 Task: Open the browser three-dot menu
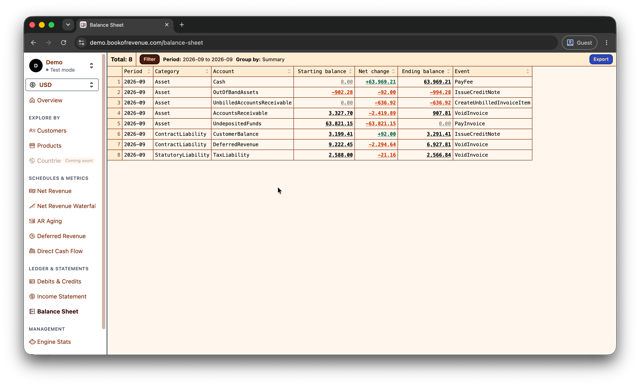pyautogui.click(x=607, y=42)
